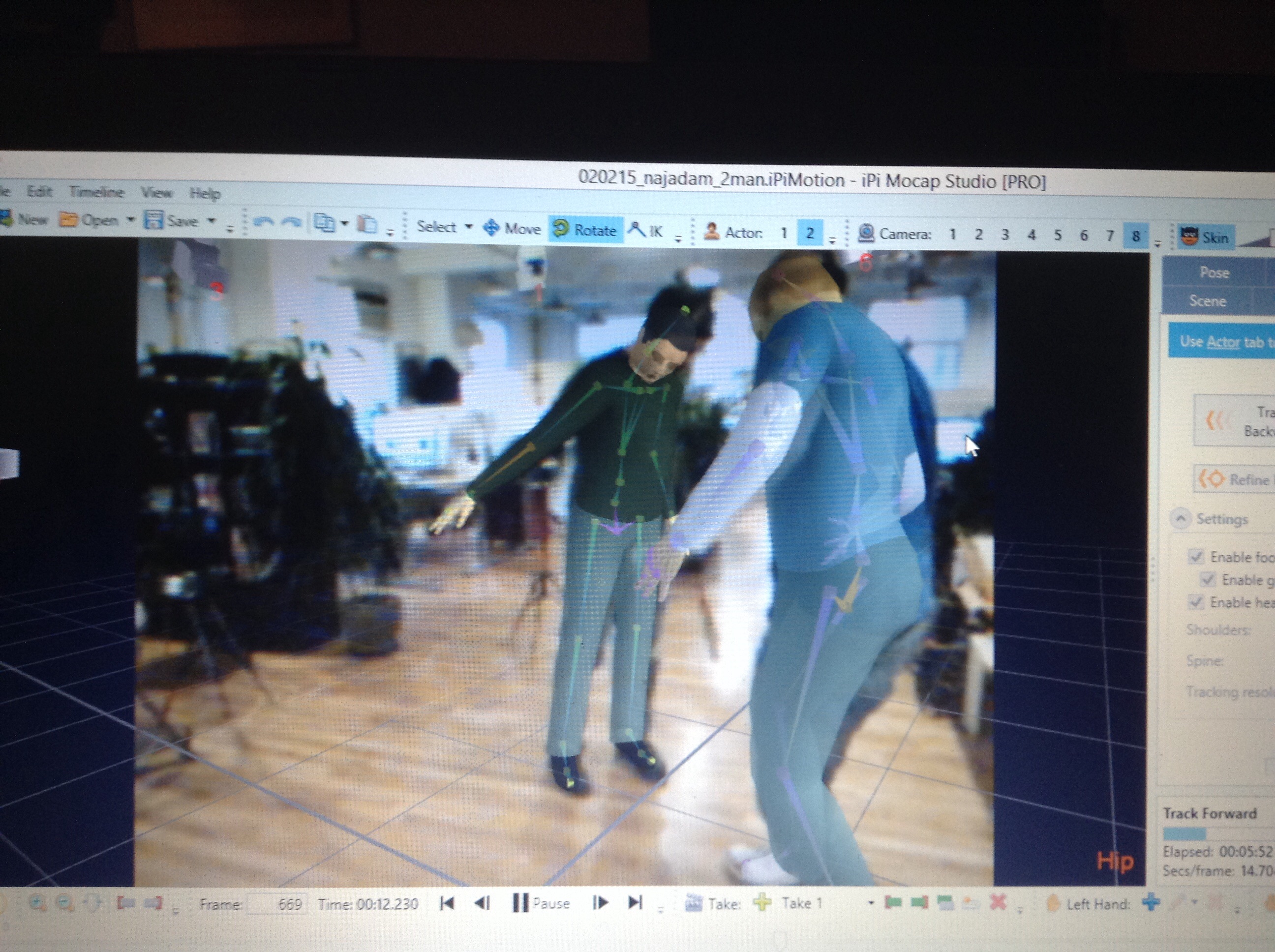Viewport: 1275px width, 952px height.
Task: Add a new take with green plus
Action: [x=762, y=902]
